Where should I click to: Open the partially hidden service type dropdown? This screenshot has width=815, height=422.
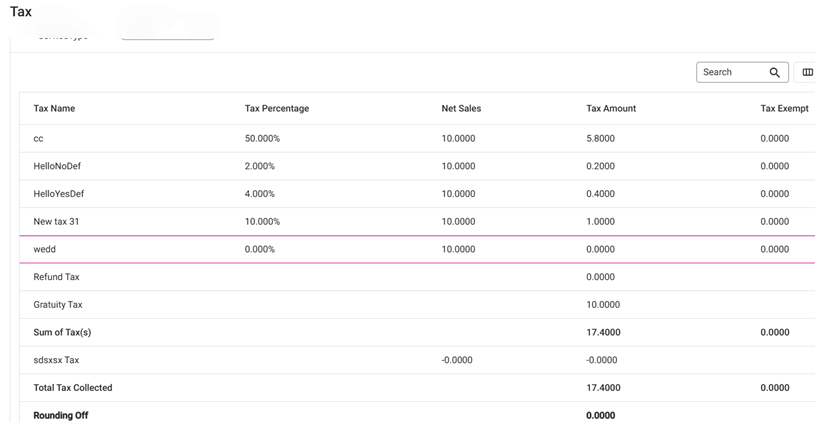[x=167, y=37]
